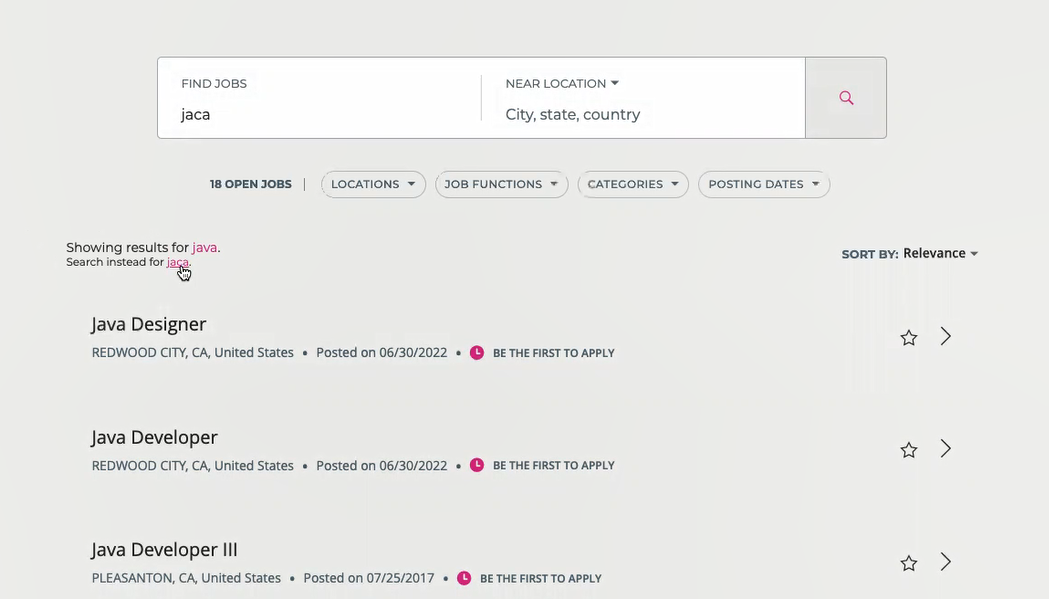Save Java Developer III with the star
This screenshot has height=599, width=1049.
tap(908, 563)
